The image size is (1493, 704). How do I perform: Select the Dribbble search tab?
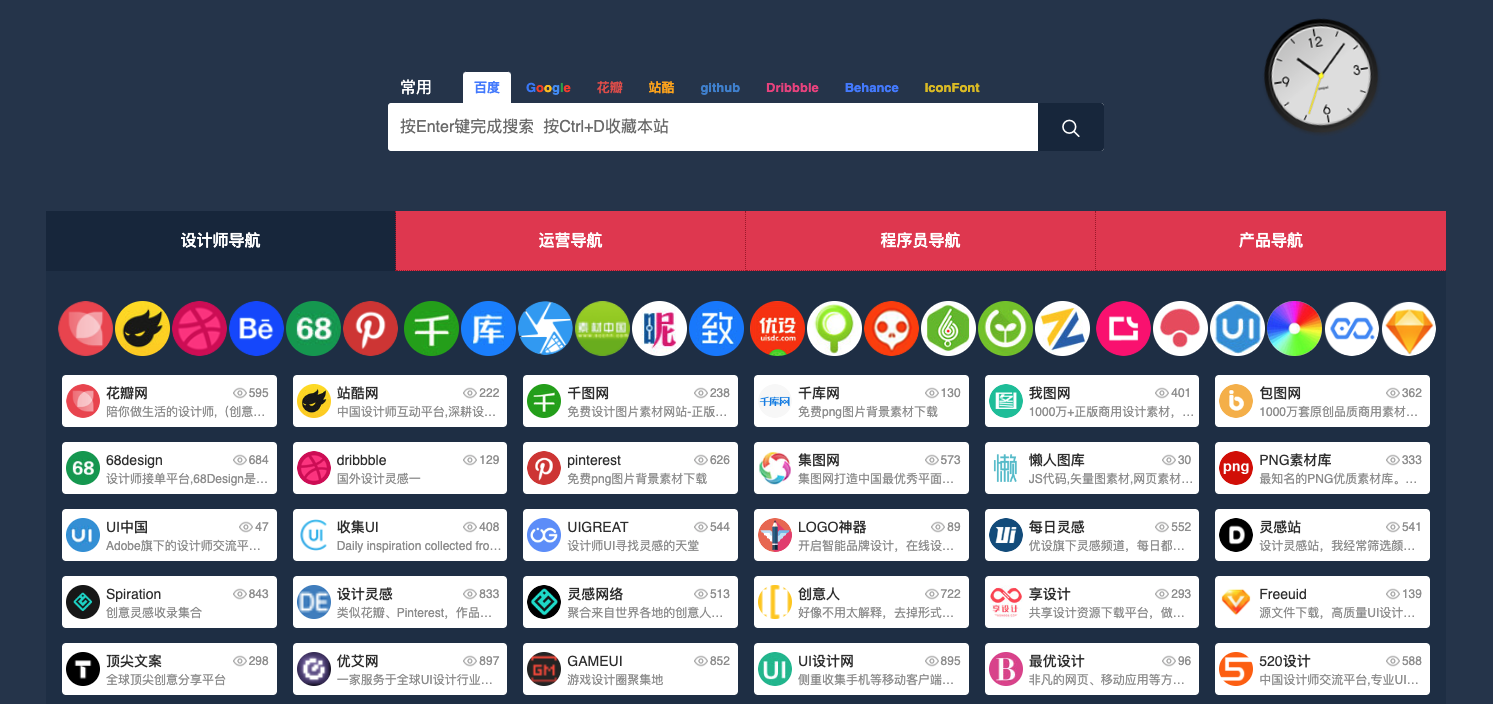coord(792,87)
